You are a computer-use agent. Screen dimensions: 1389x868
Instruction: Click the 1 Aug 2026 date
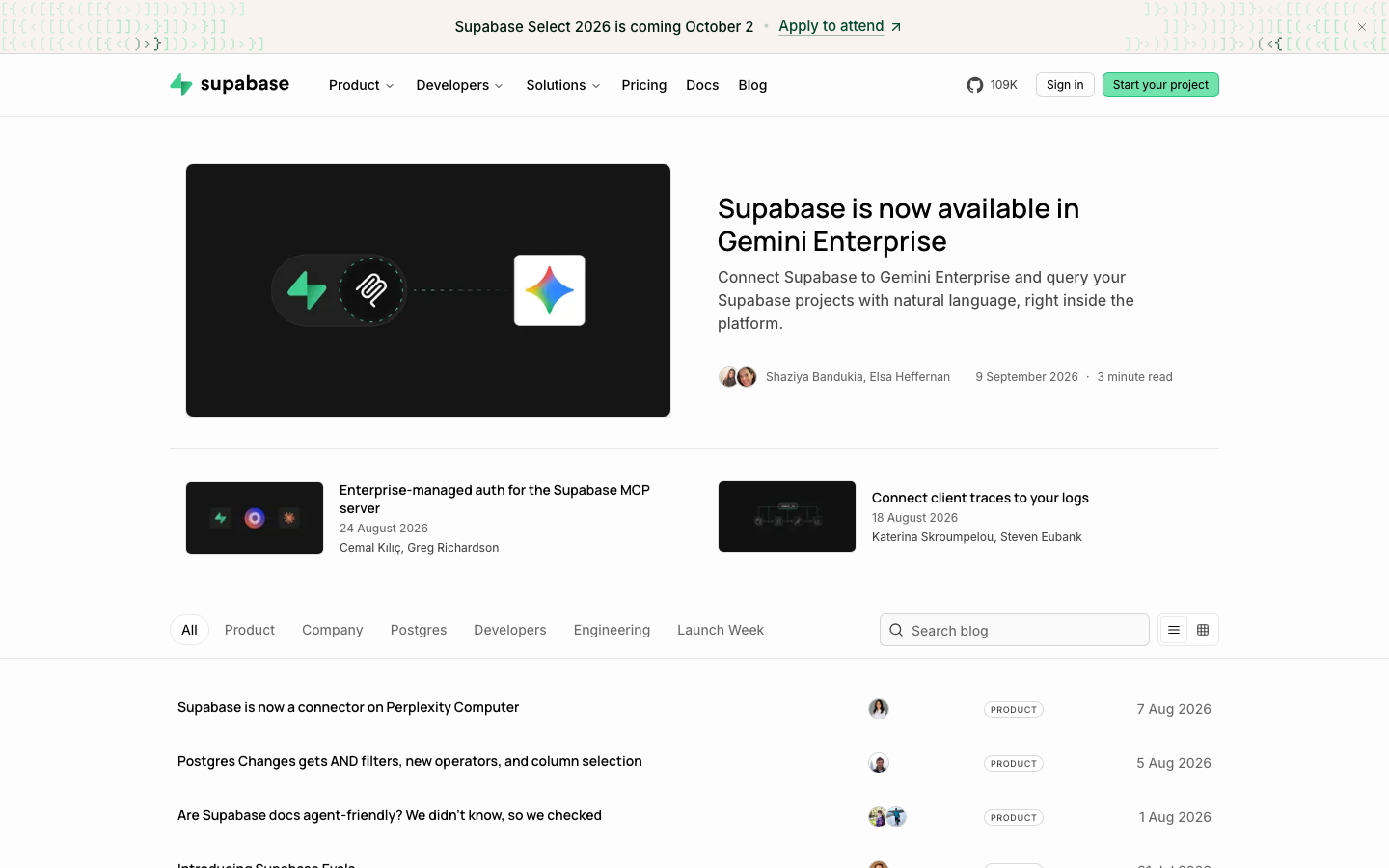pos(1175,817)
